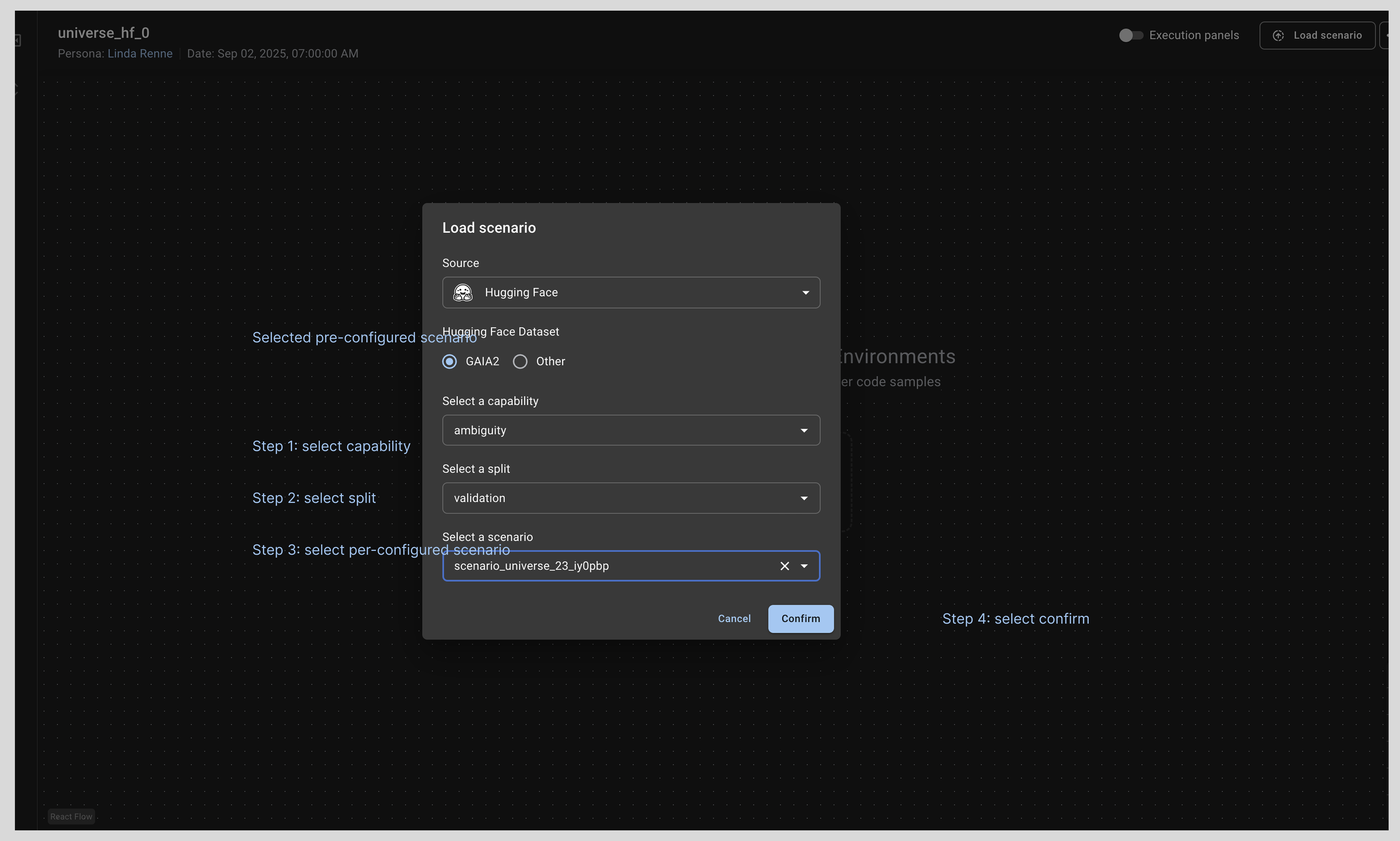
Task: Open the split dropdown showing validation
Action: 631,498
